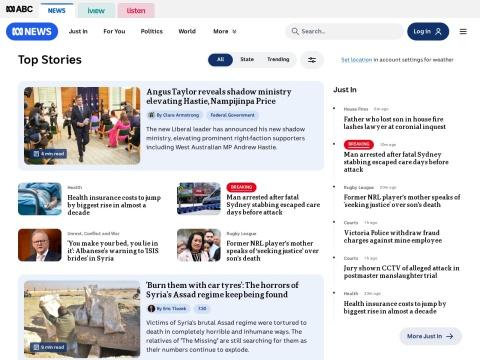Image resolution: width=480 pixels, height=360 pixels.
Task: Click Rugby League label in Just In
Action: (359, 187)
